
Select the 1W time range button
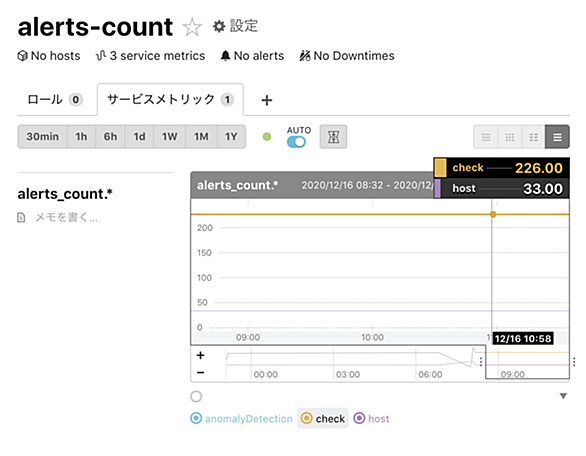(169, 137)
